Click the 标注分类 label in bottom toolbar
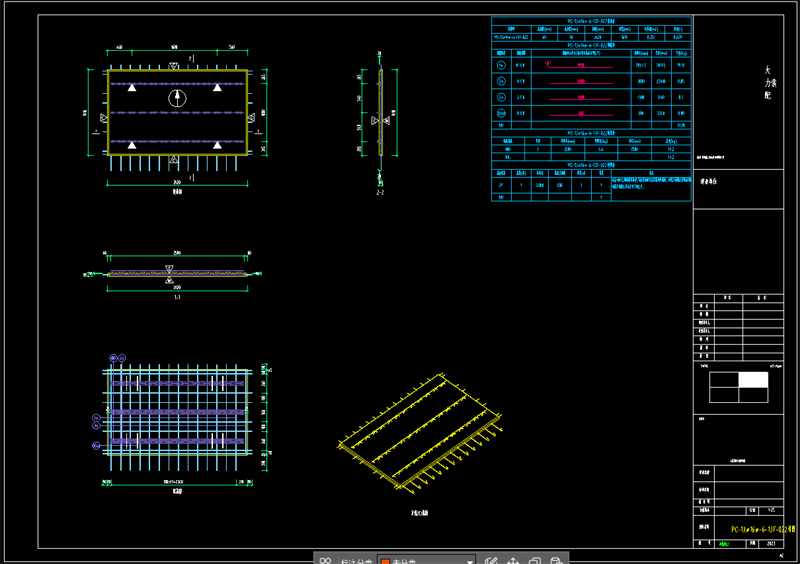This screenshot has width=800, height=564. click(x=356, y=561)
